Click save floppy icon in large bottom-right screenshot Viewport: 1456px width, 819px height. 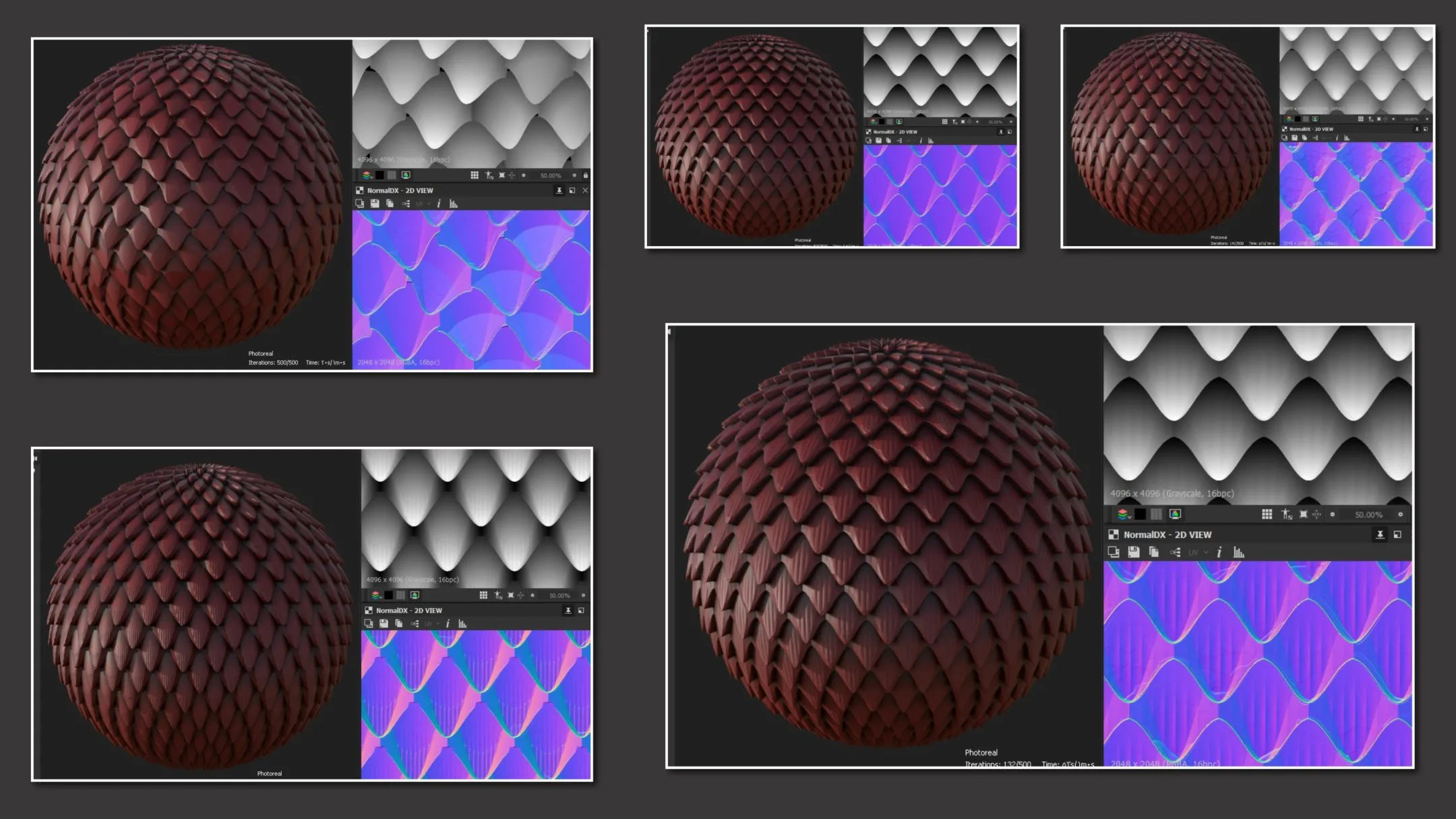tap(1134, 552)
